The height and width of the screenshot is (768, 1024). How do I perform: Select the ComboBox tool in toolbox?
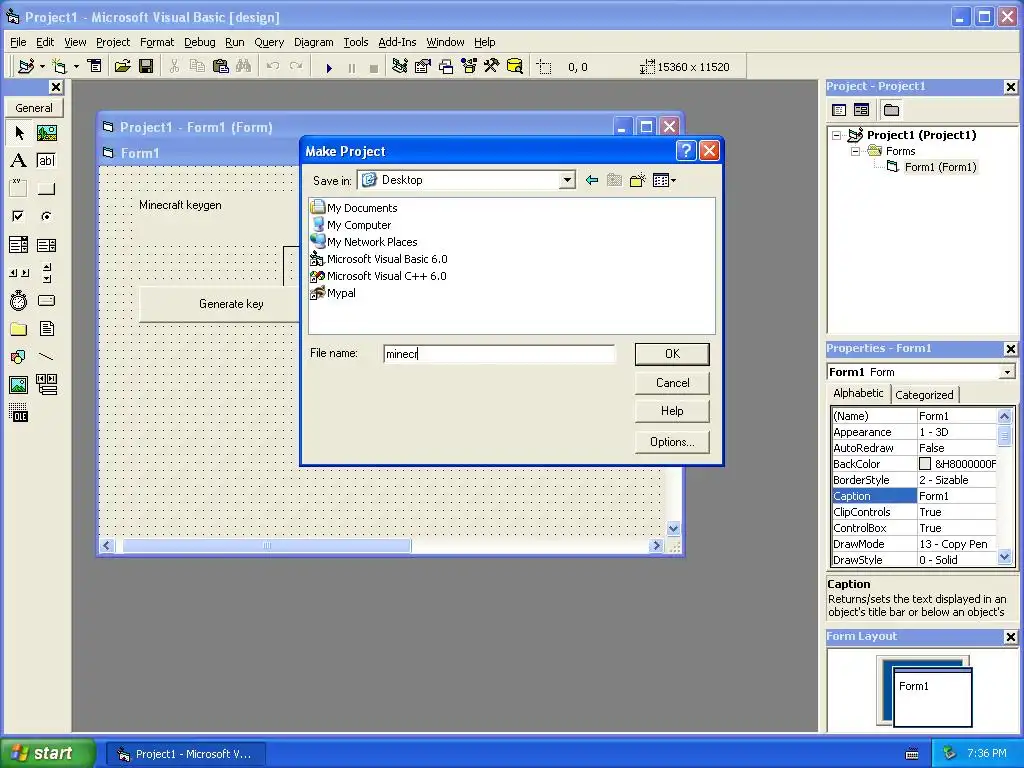click(19, 245)
